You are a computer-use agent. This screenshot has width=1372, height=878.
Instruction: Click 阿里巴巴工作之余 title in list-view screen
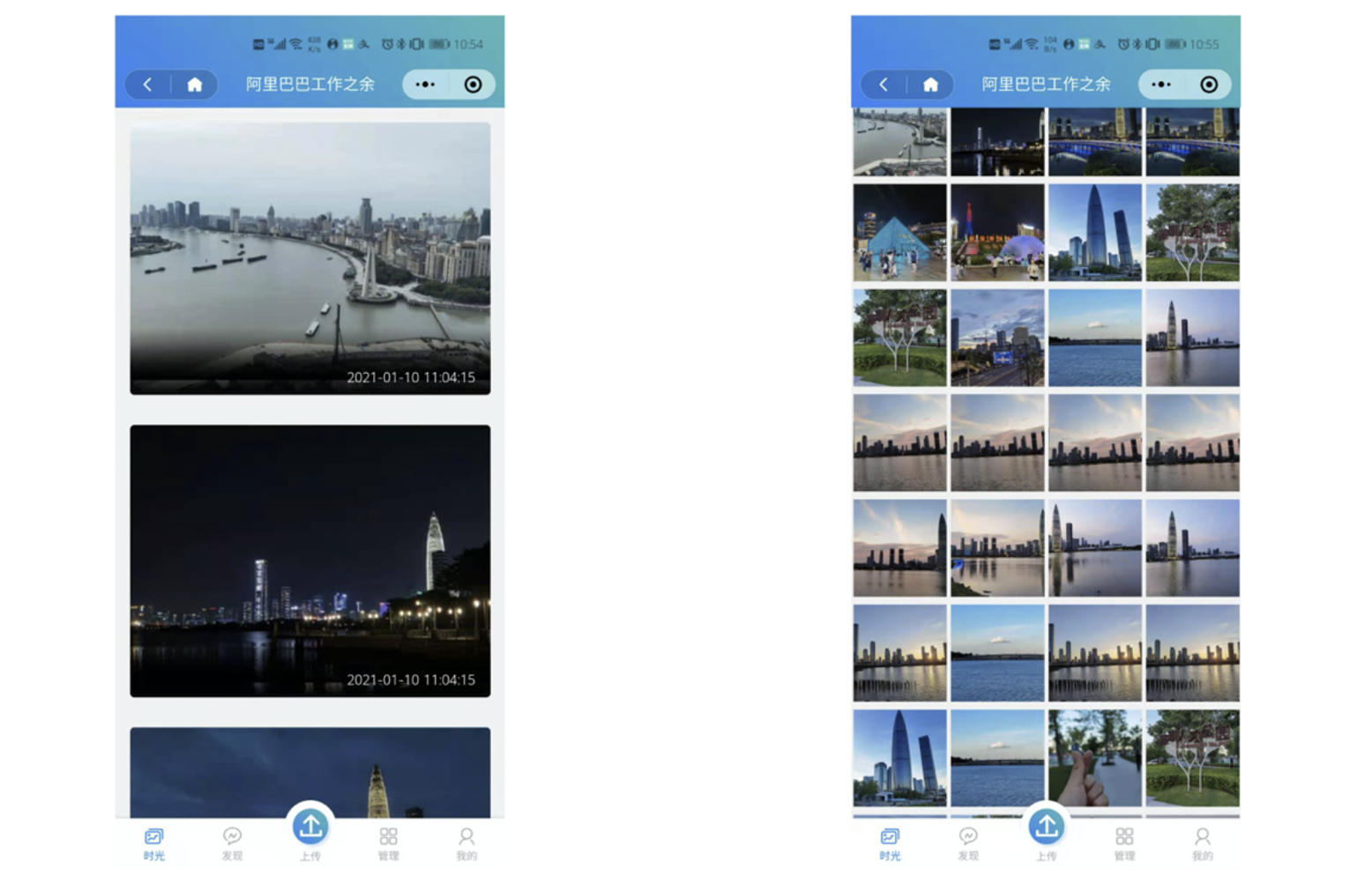pyautogui.click(x=310, y=85)
